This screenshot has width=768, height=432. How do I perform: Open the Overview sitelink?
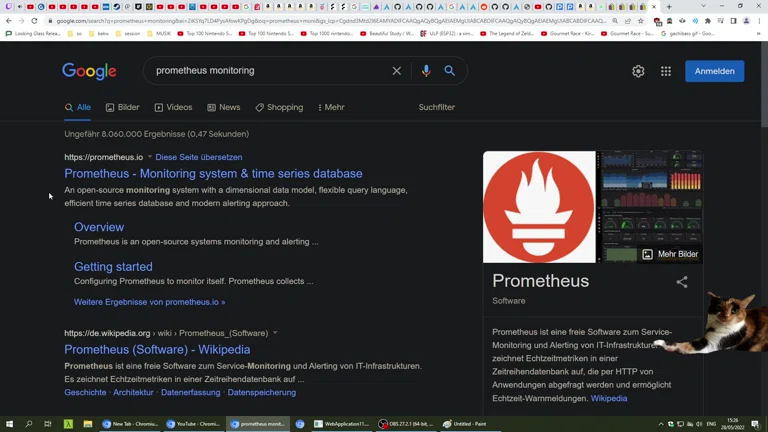pyautogui.click(x=99, y=227)
